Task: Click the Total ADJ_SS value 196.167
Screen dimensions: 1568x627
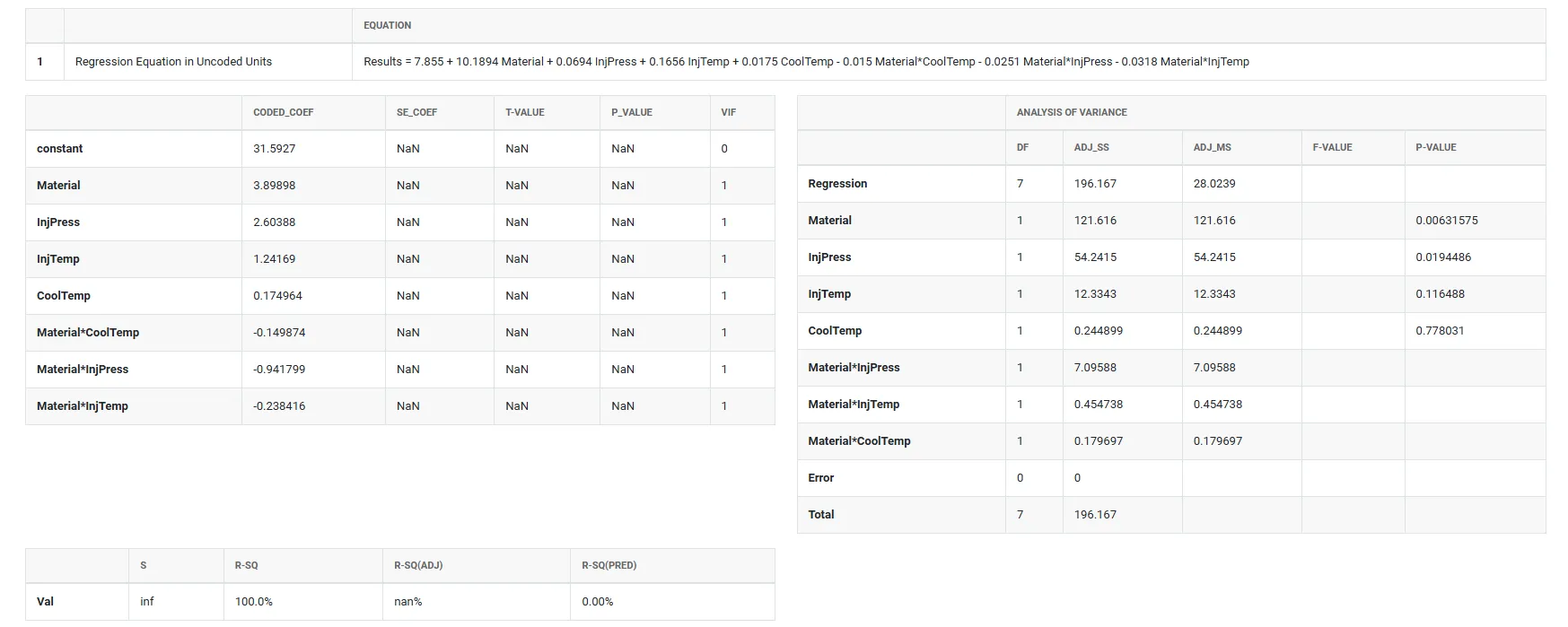Action: coord(1095,515)
